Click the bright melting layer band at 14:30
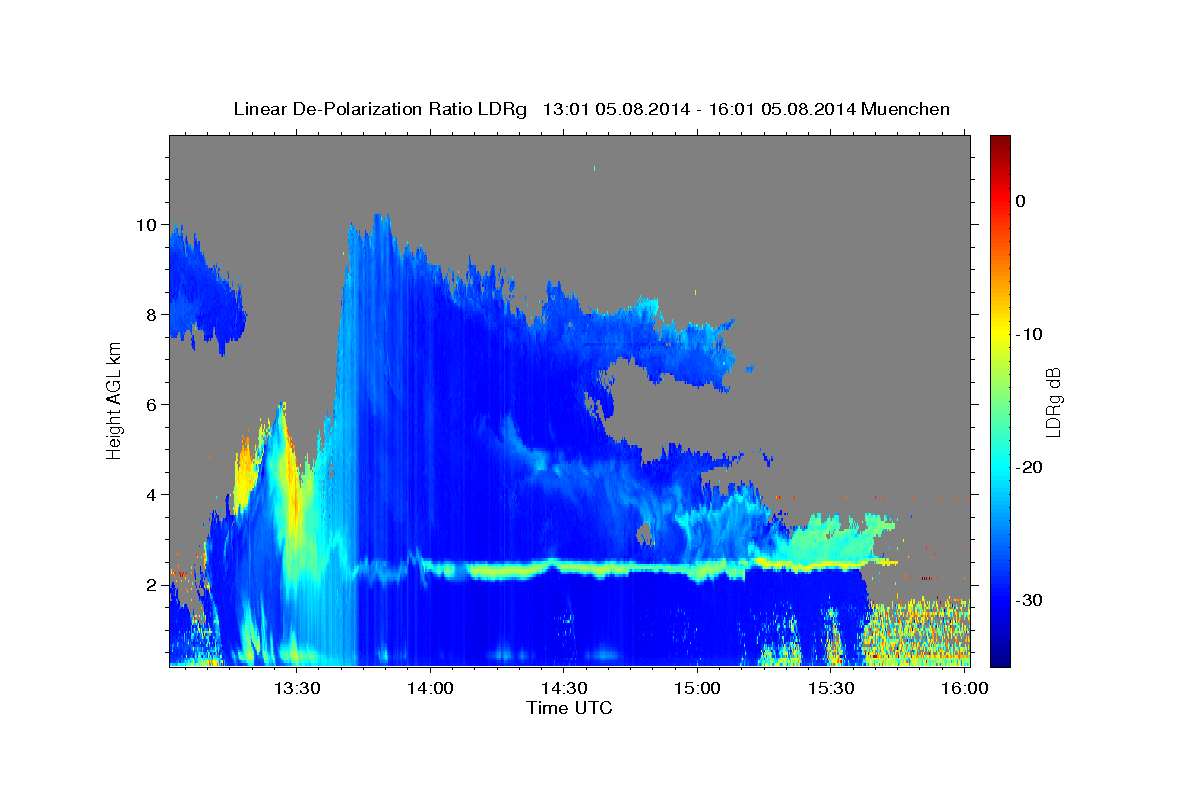1200x800 pixels. (x=564, y=569)
